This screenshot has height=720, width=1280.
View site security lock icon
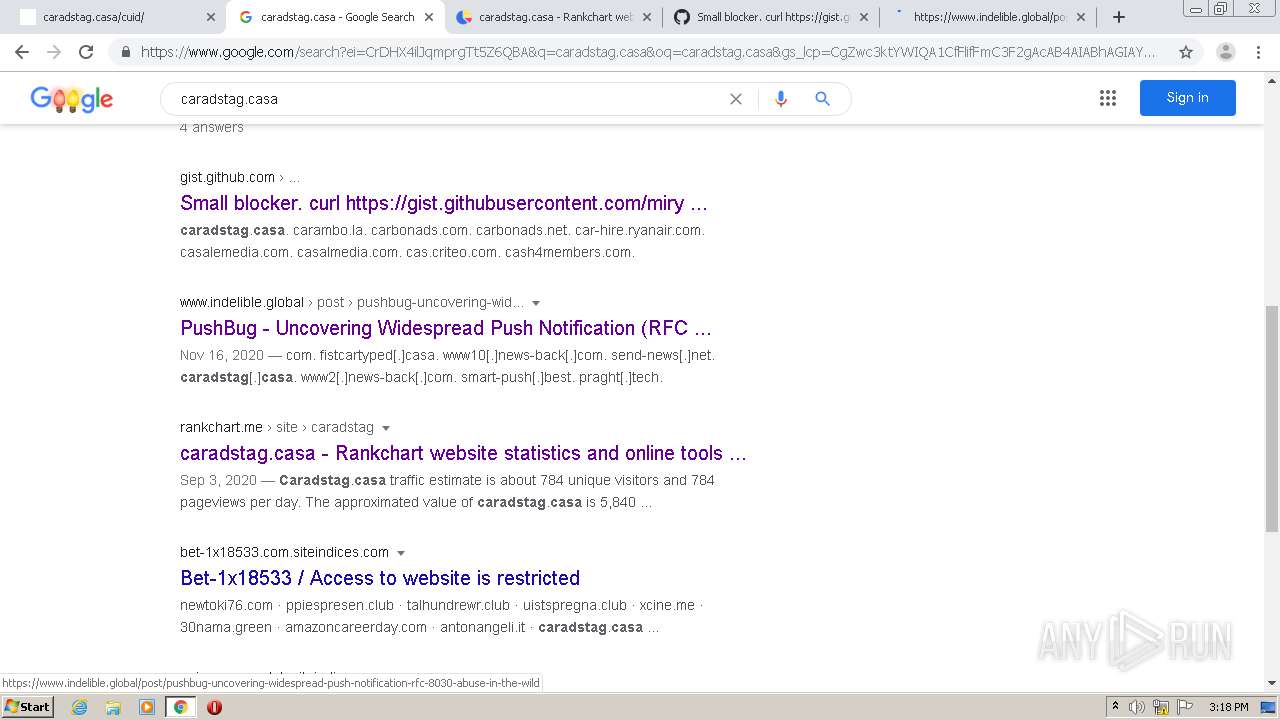125,52
